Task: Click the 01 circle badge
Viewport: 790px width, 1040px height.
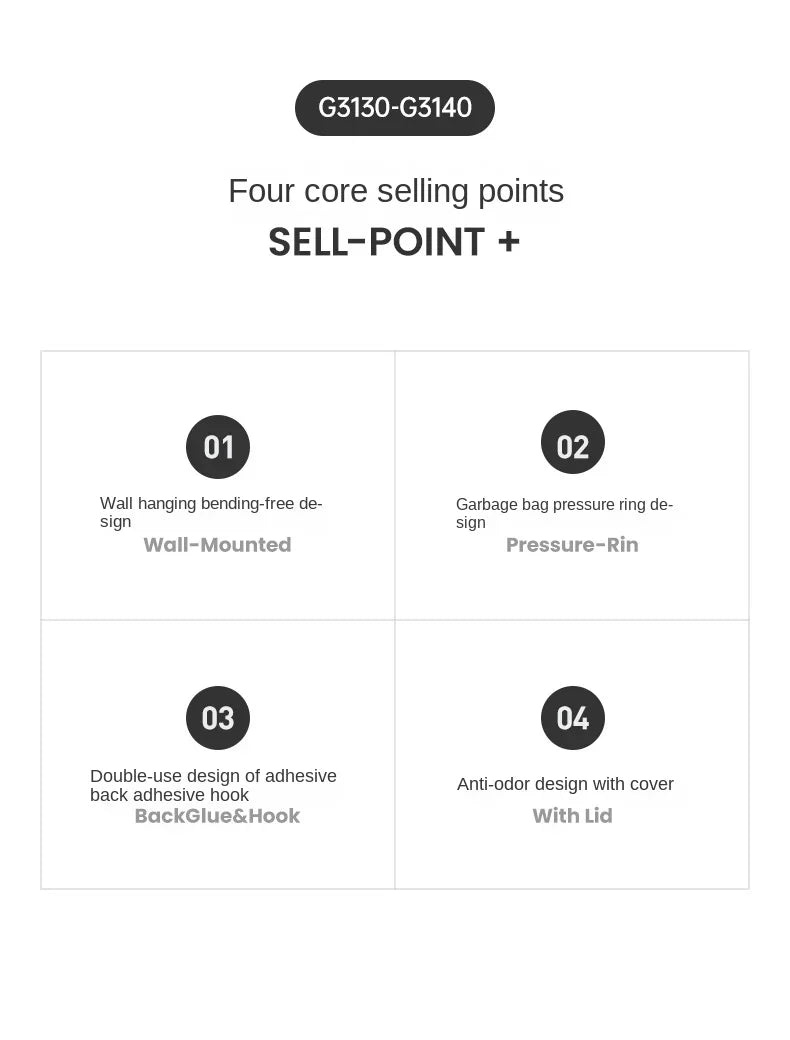Action: tap(218, 446)
